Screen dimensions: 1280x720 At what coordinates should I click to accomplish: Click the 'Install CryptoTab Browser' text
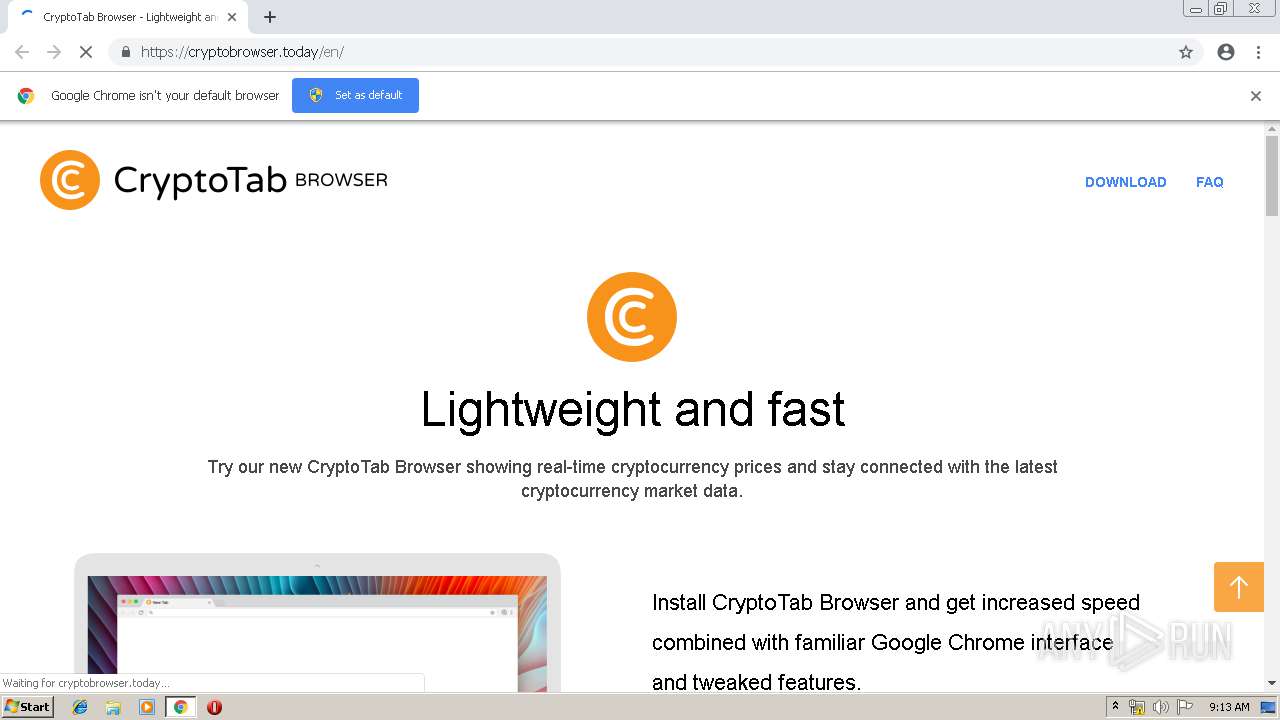tap(896, 642)
